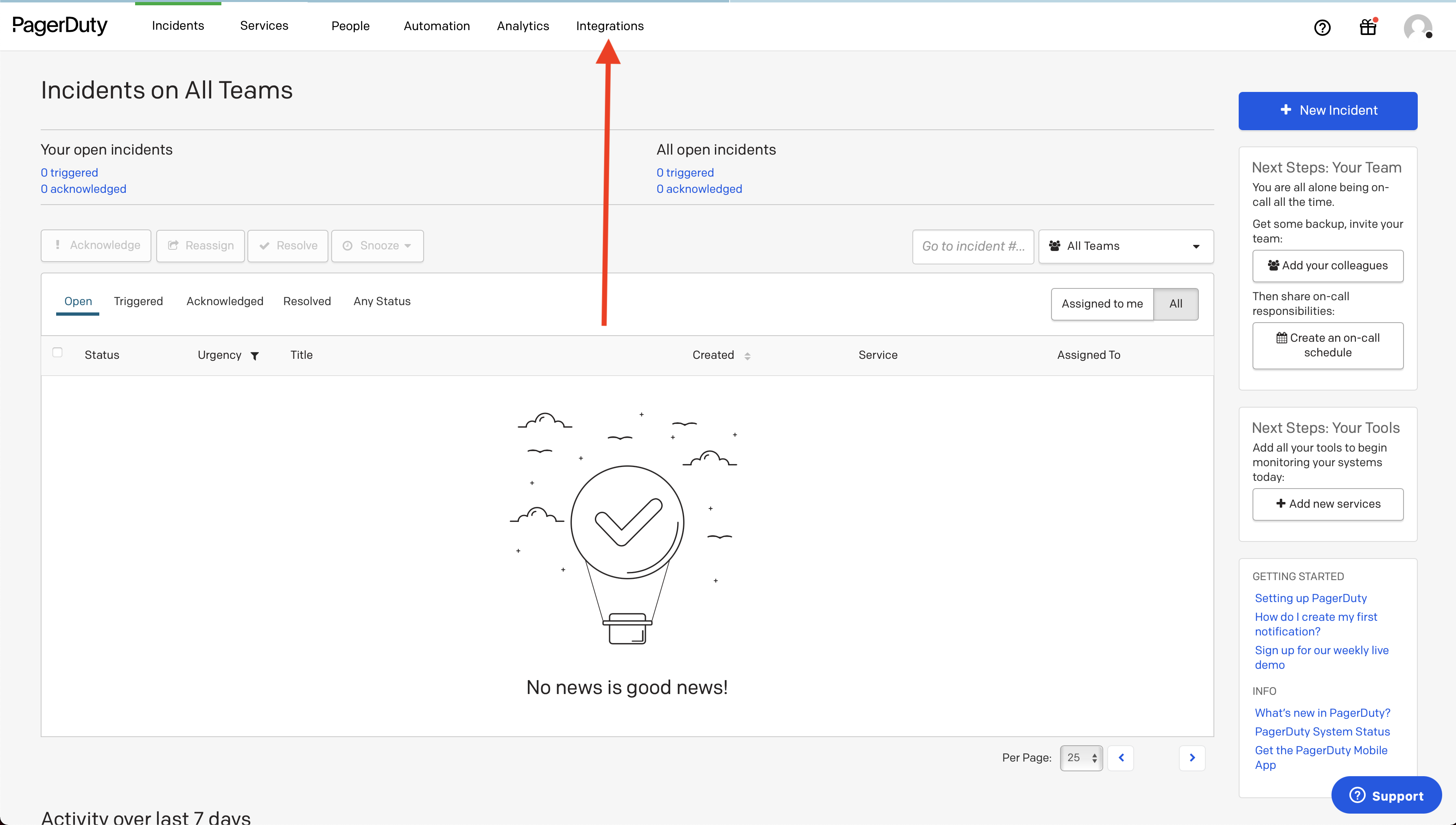Open the Automation menu
Screen dimensions: 1456x825
(x=436, y=26)
